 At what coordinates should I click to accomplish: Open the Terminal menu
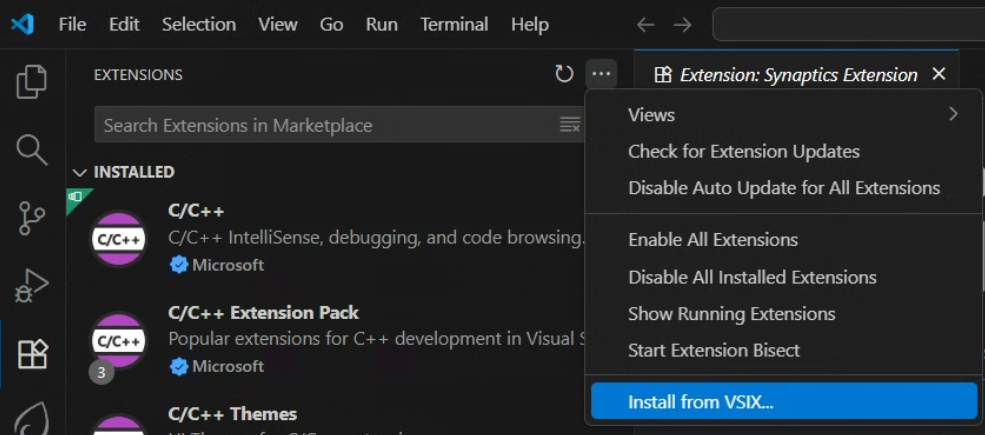454,24
